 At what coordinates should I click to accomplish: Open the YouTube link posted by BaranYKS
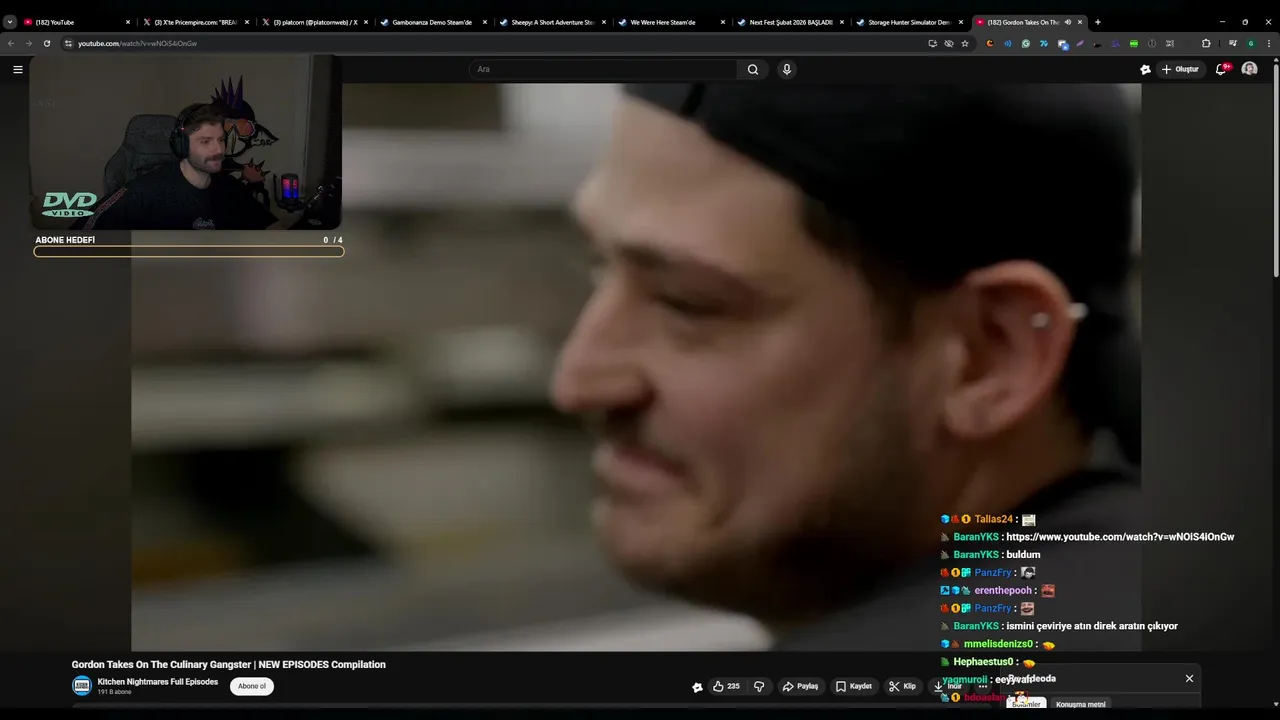[1120, 537]
